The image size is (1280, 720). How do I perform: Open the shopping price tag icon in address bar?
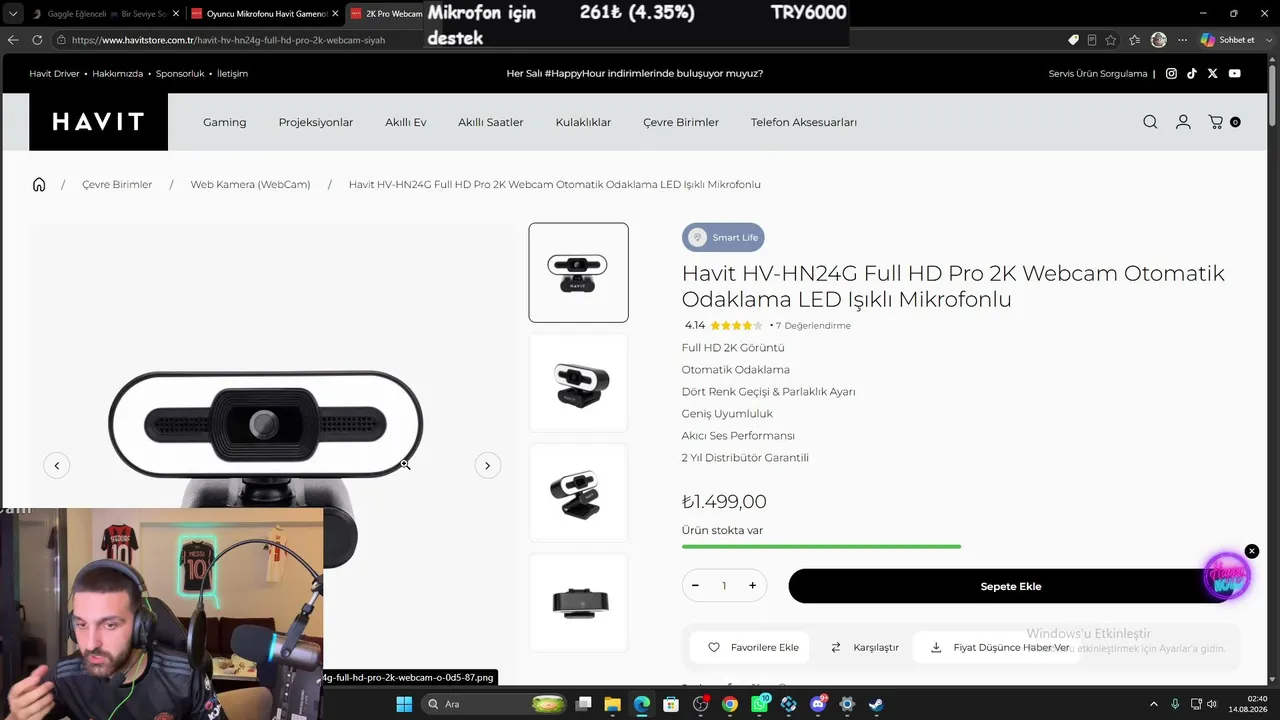pos(1074,40)
